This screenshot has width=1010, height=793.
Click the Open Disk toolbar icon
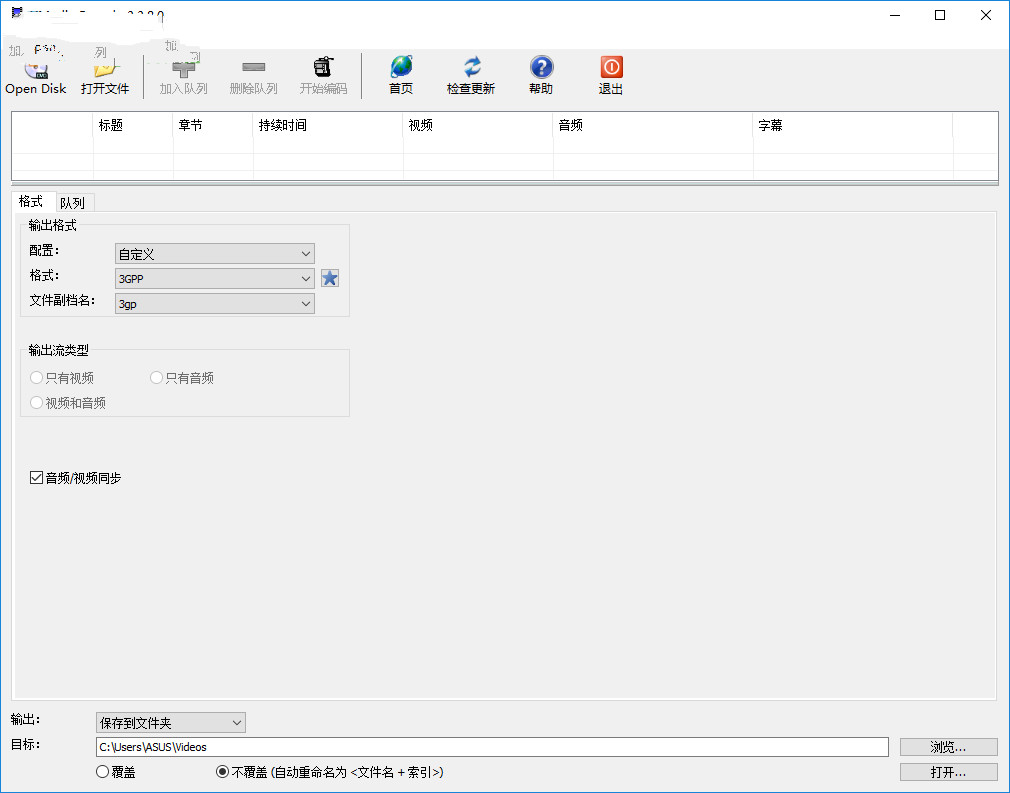coord(36,69)
